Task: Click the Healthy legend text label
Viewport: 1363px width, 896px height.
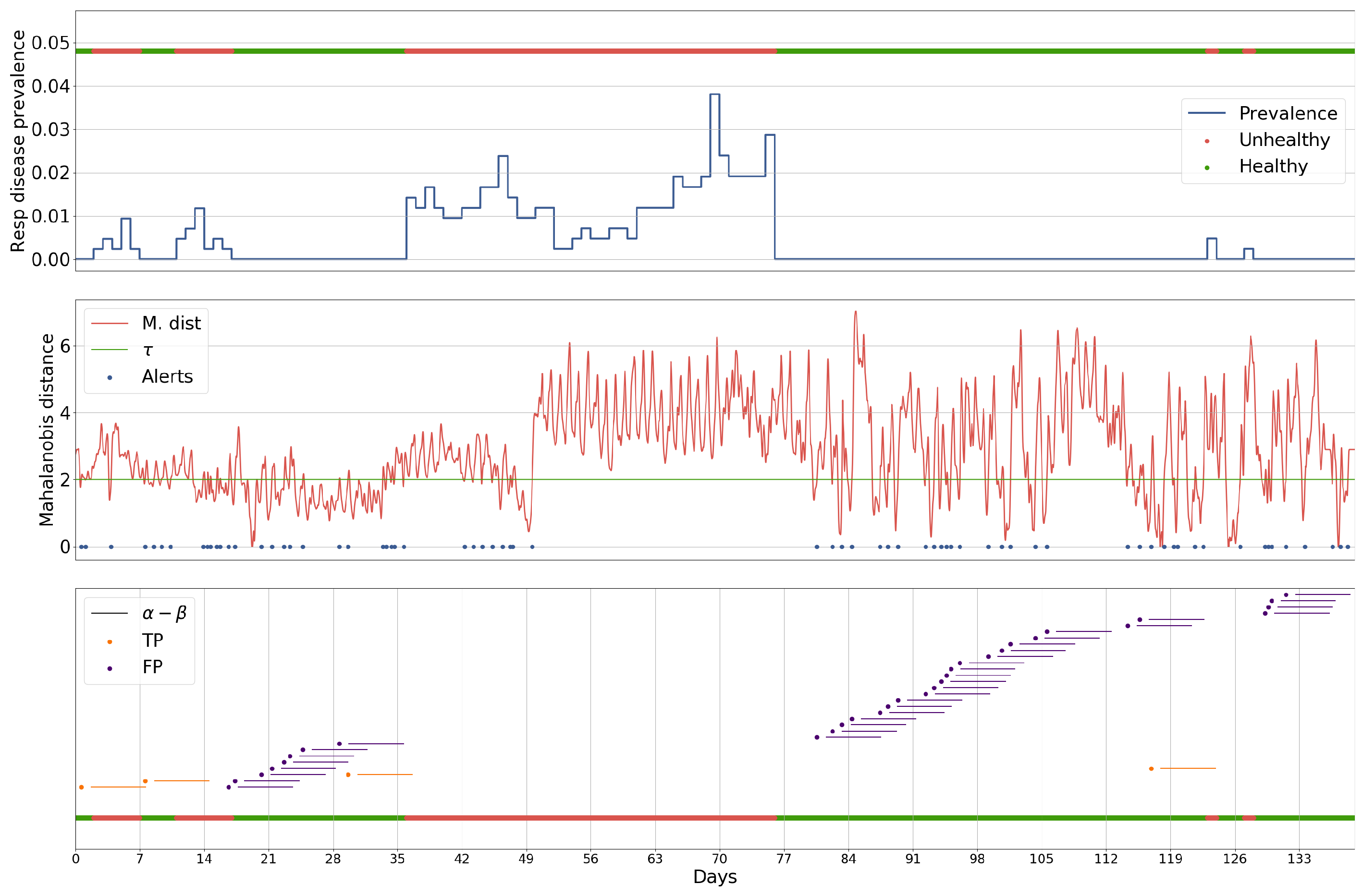Action: click(1273, 167)
